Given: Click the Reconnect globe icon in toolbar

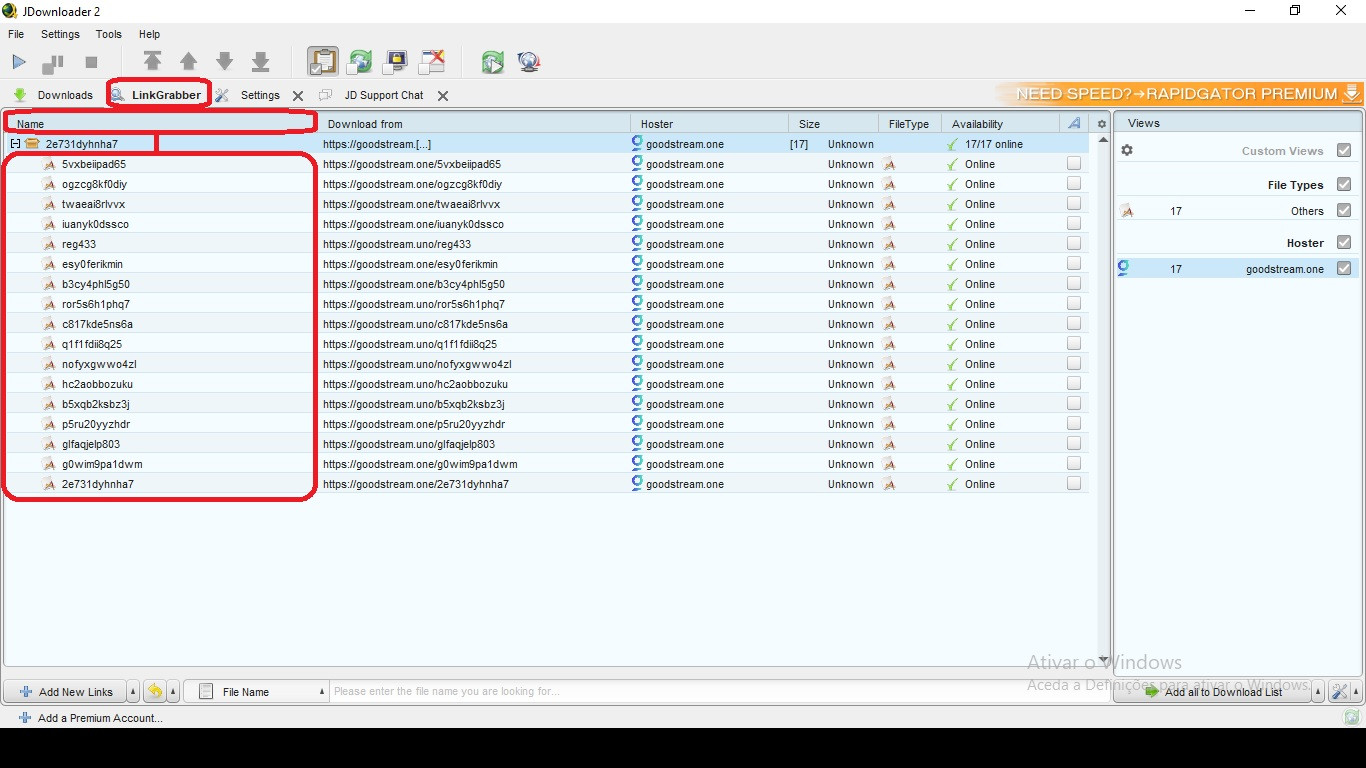Looking at the screenshot, I should 529,62.
